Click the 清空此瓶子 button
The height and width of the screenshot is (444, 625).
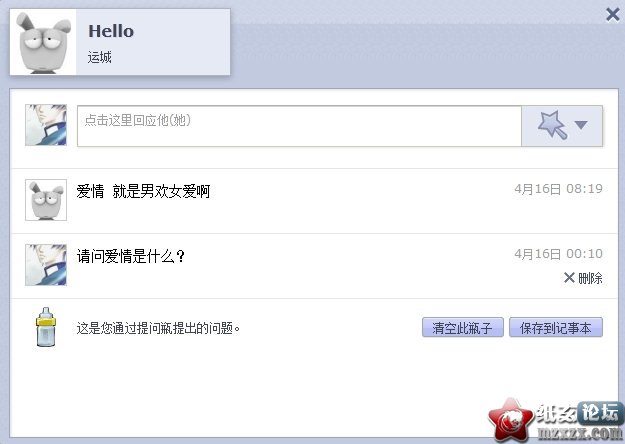462,328
